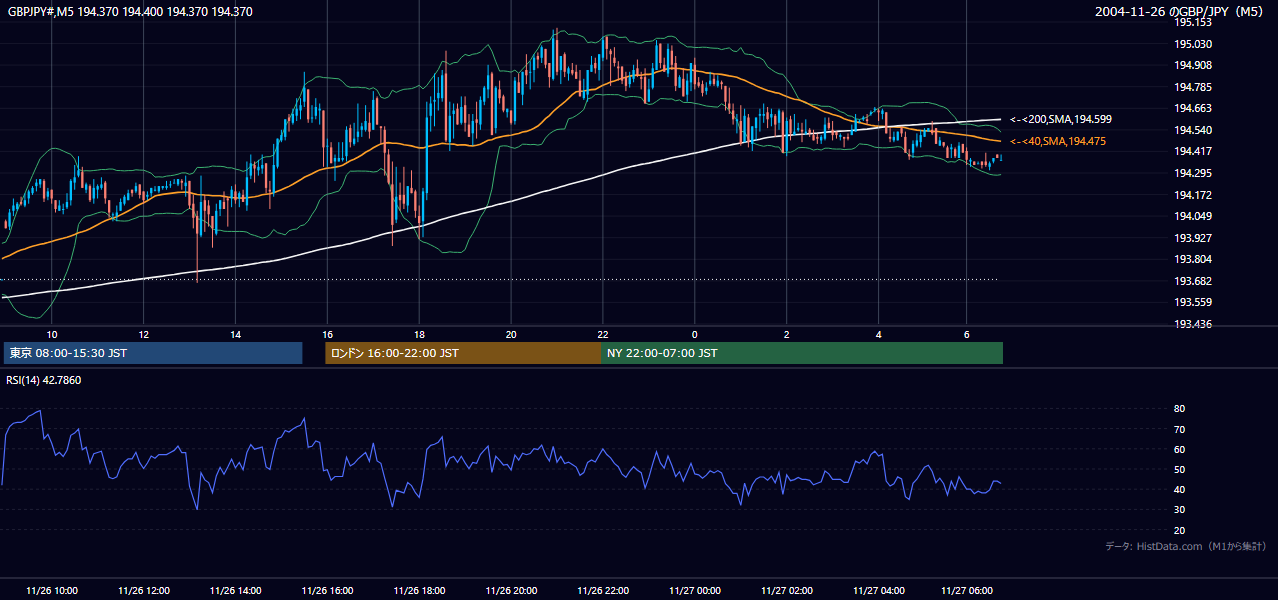
Task: Select the 2004-11-26 のGBP/JPY（M5）chart title
Action: (x=1181, y=12)
